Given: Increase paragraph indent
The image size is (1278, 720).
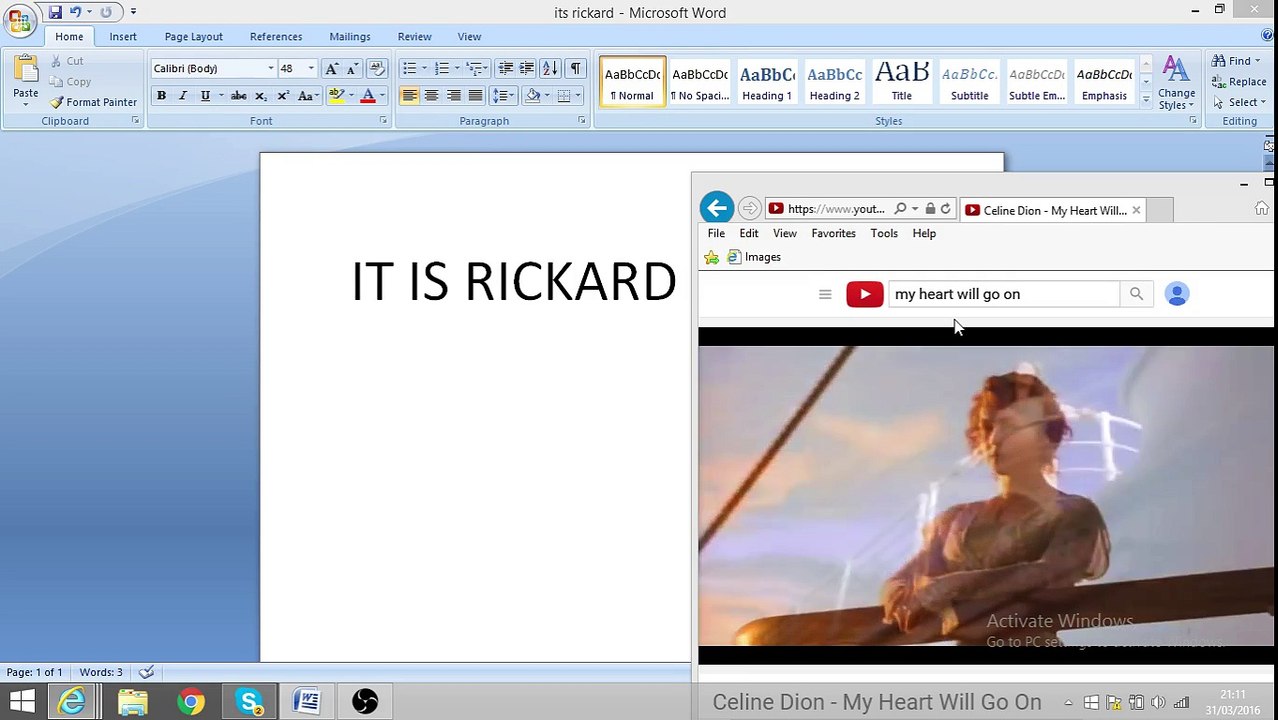Looking at the screenshot, I should (527, 68).
